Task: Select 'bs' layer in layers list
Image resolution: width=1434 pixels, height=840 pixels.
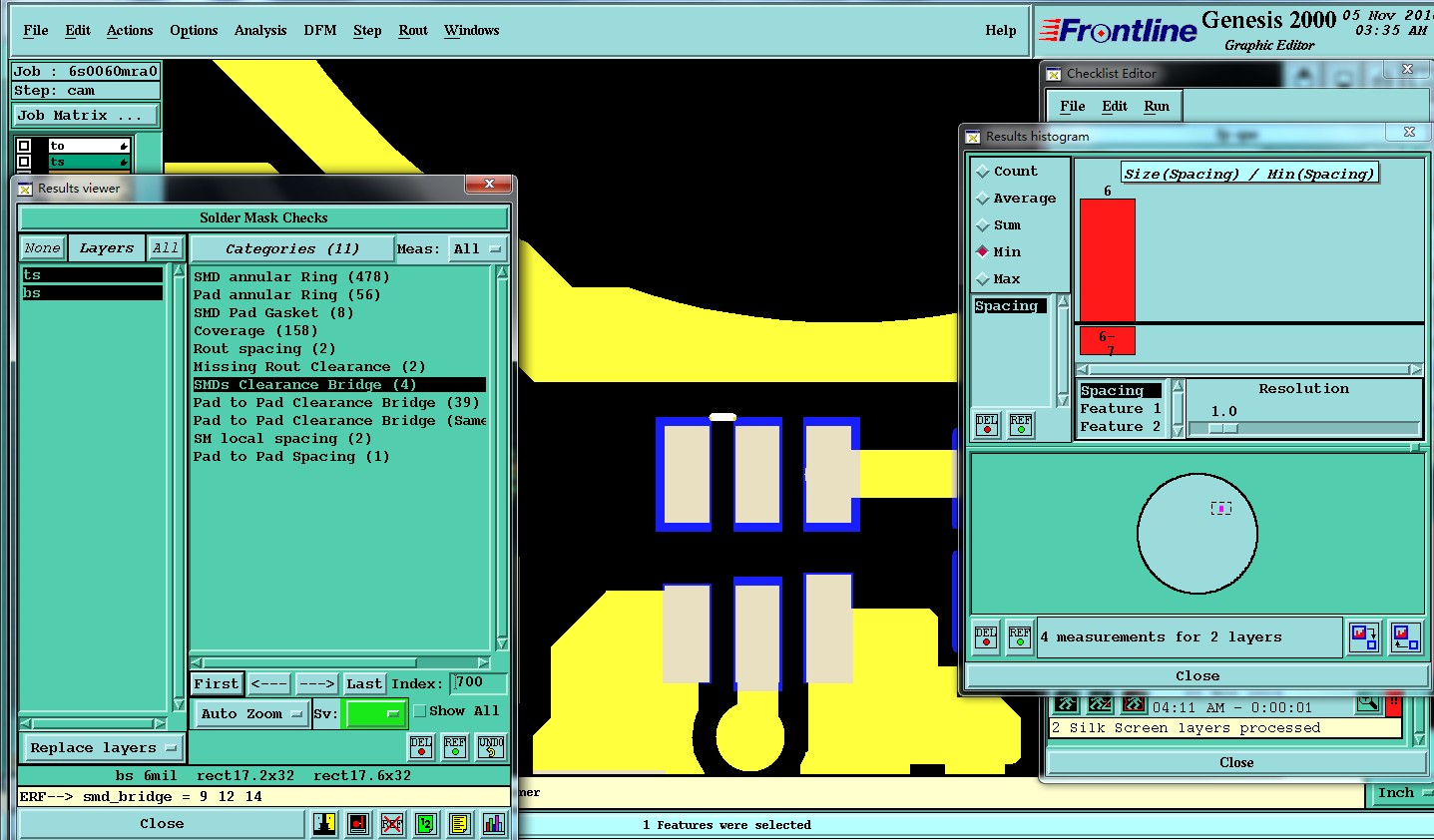Action: coord(93,293)
